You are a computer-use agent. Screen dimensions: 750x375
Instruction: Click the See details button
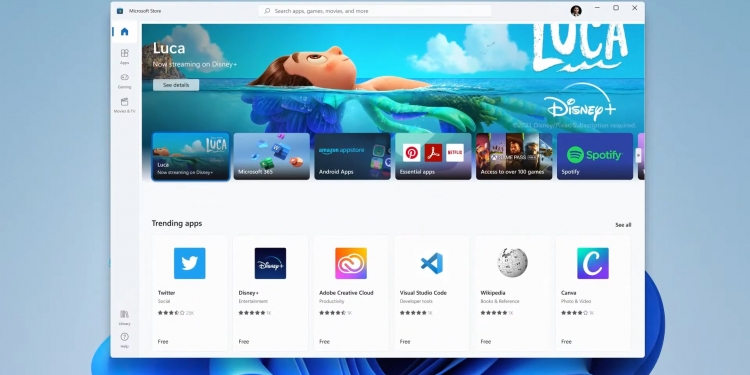[x=176, y=85]
